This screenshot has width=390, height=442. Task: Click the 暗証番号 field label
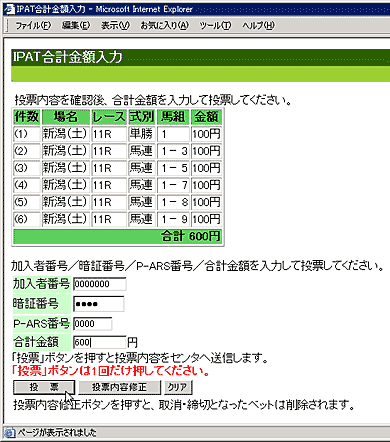42,304
